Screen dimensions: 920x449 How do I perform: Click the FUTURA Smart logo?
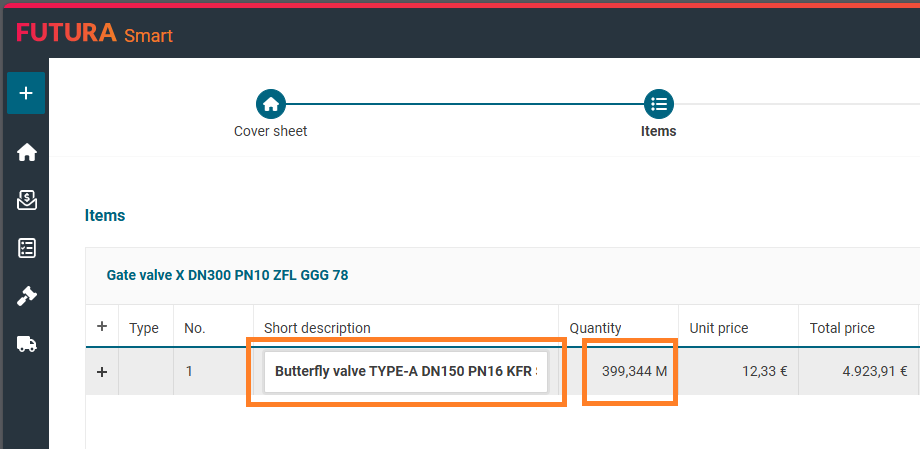tap(94, 33)
